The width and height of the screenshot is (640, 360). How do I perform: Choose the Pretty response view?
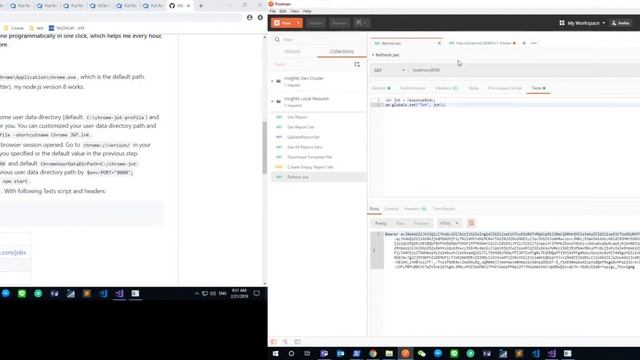[380, 223]
